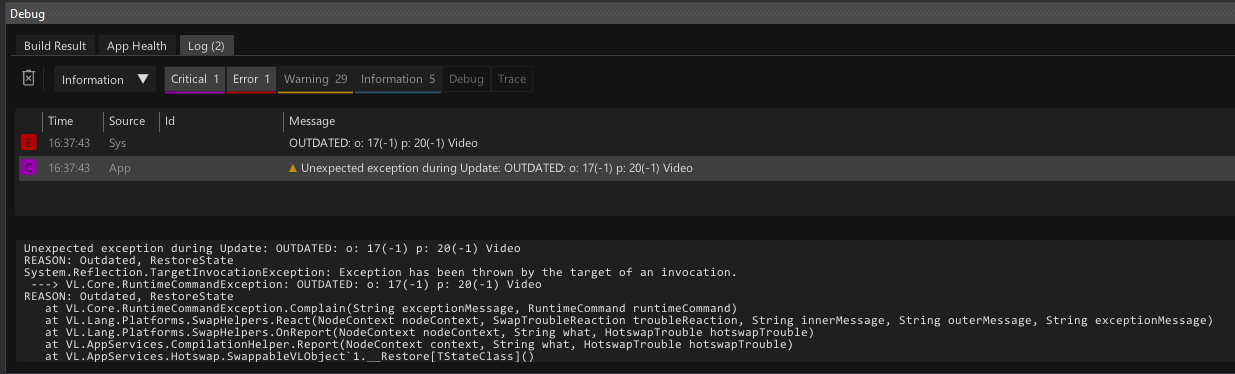Toggle the Trace filter

coord(511,80)
